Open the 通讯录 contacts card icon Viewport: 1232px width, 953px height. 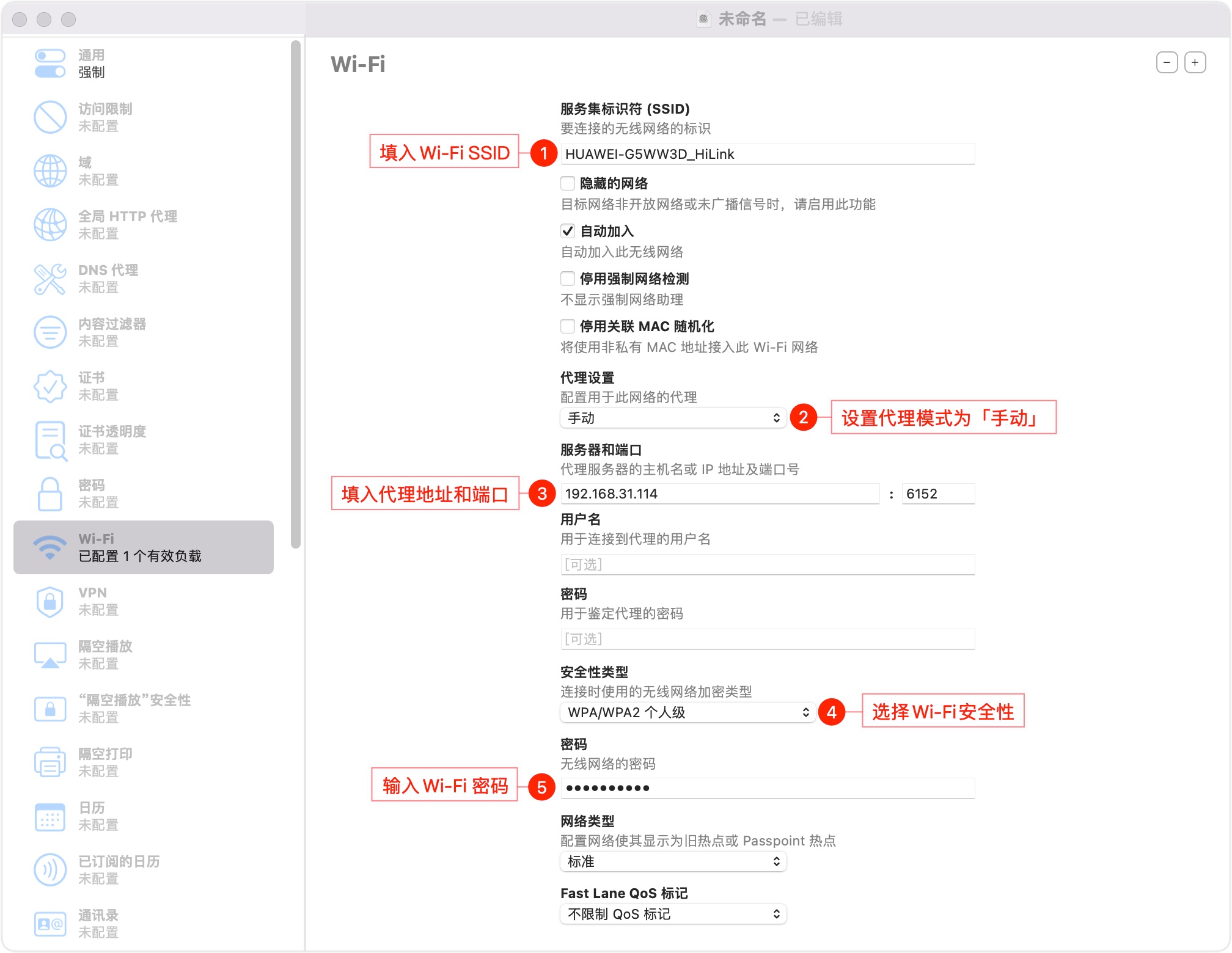[x=50, y=924]
